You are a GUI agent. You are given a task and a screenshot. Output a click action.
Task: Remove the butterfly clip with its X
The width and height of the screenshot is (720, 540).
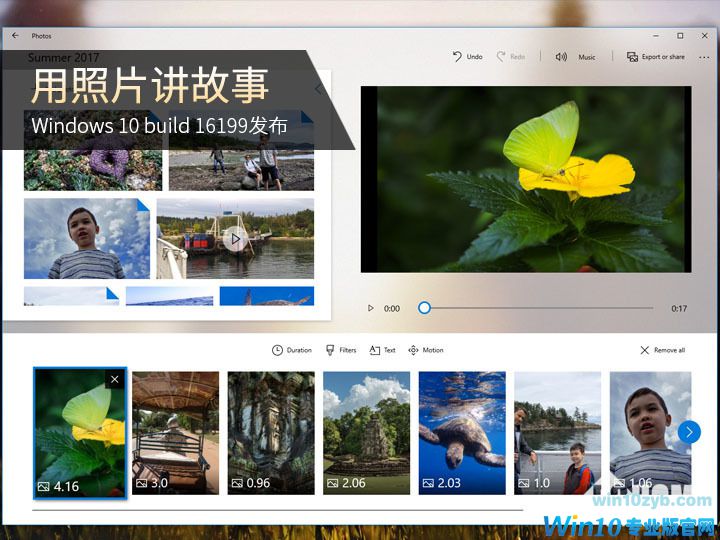click(114, 380)
